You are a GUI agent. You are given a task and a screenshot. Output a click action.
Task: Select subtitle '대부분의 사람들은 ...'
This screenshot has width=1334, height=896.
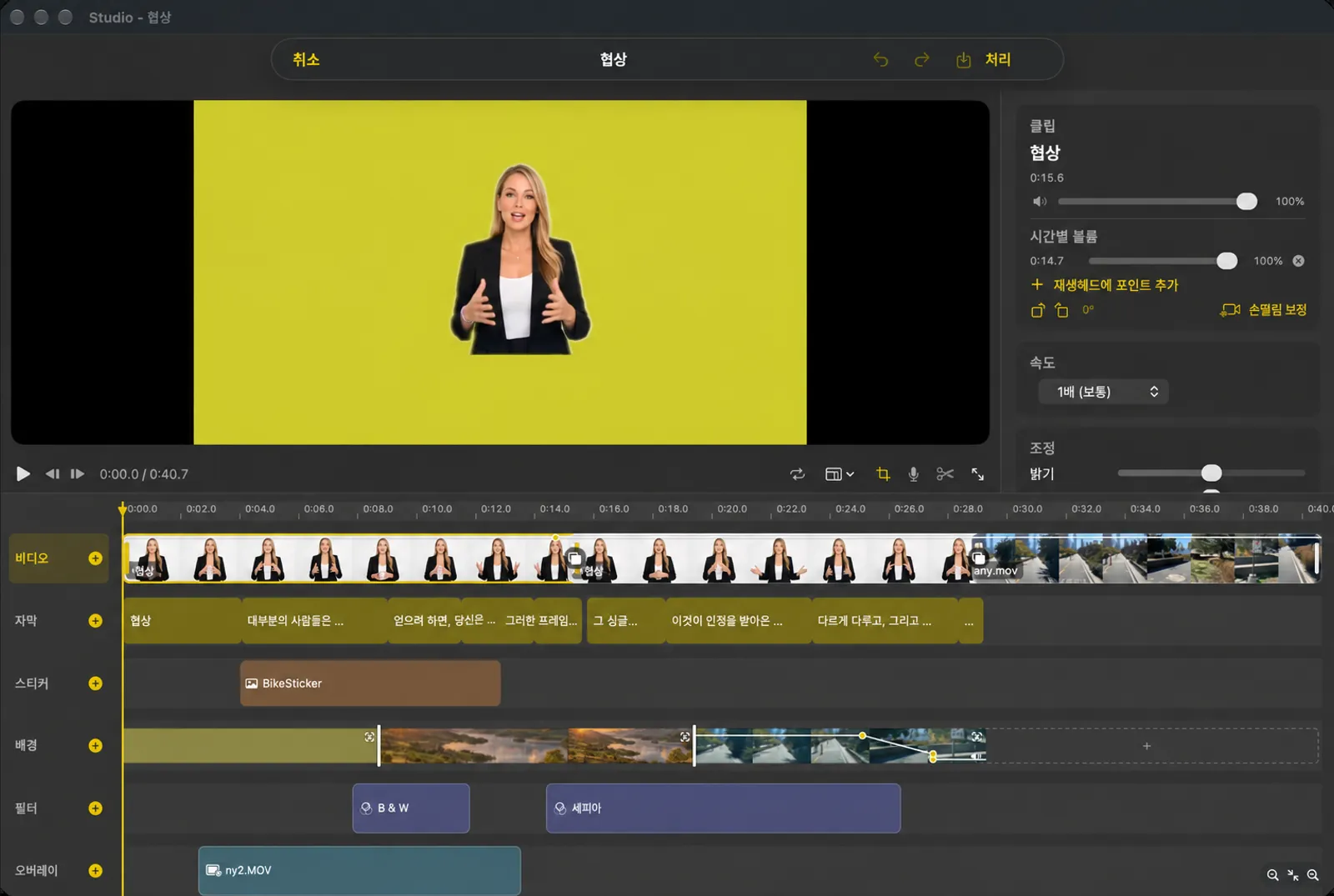click(313, 621)
